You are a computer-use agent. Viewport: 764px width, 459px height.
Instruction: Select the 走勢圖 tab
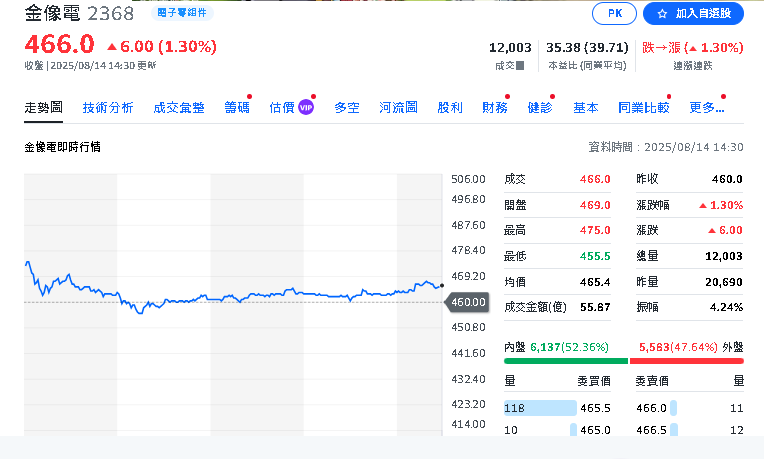point(43,107)
